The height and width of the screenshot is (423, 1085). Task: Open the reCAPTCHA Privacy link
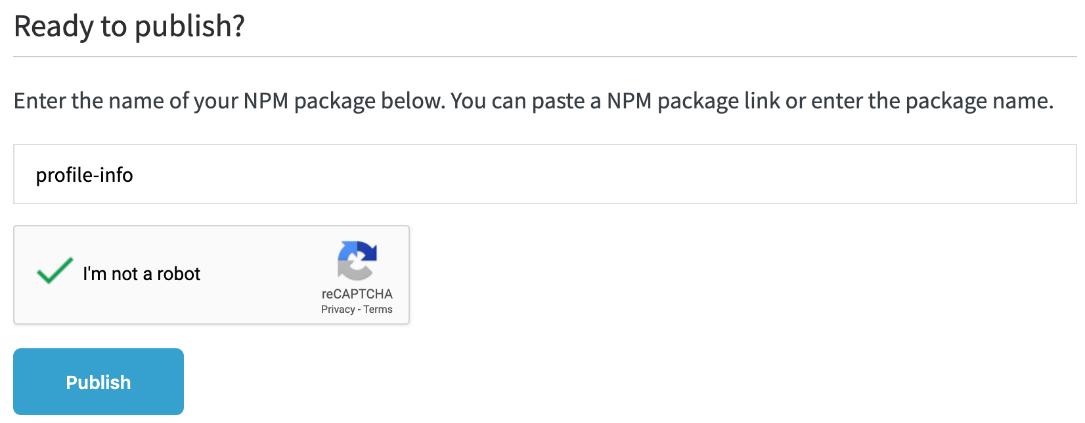338,310
